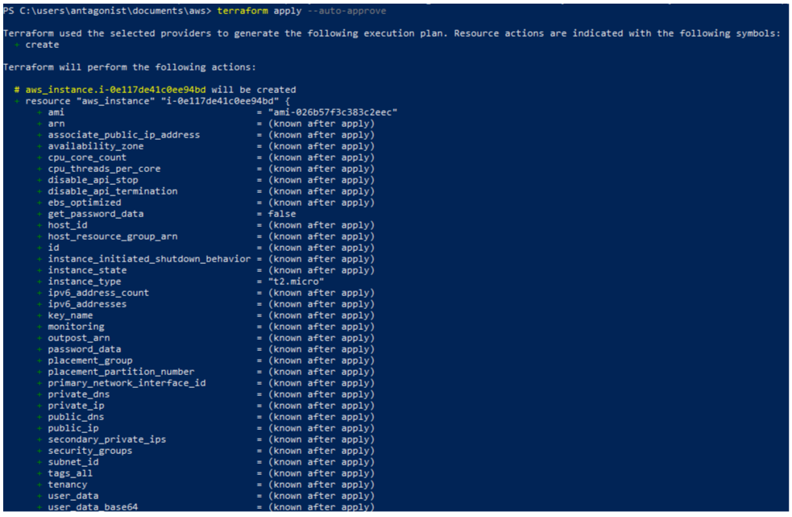Click the yellow 'aws_instance.i-0e117de41c0ee94bd' comment text
This screenshot has width=792, height=517.
click(x=116, y=89)
